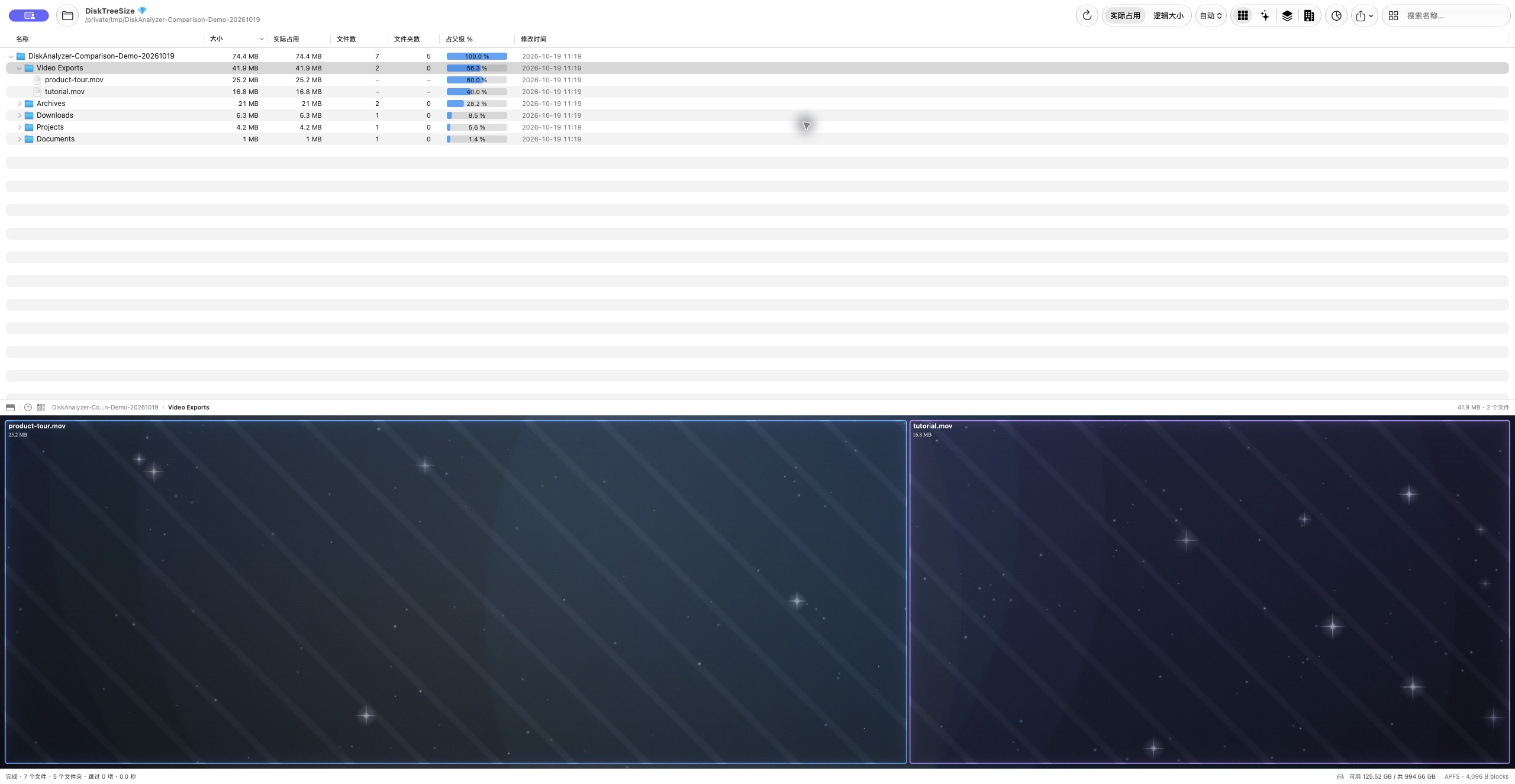This screenshot has height=784, width=1515.
Task: Expand the Projects folder
Action: pyautogui.click(x=19, y=127)
